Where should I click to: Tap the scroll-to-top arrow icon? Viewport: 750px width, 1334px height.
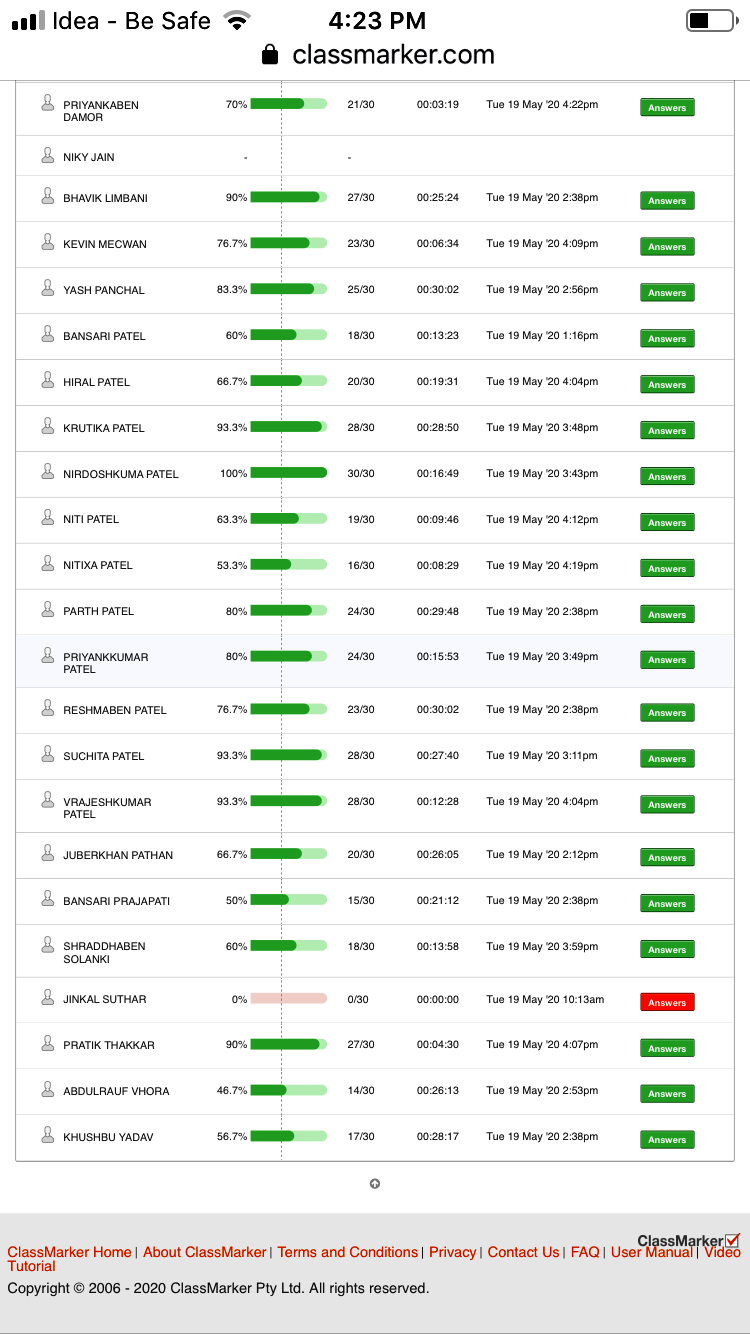pyautogui.click(x=375, y=1184)
